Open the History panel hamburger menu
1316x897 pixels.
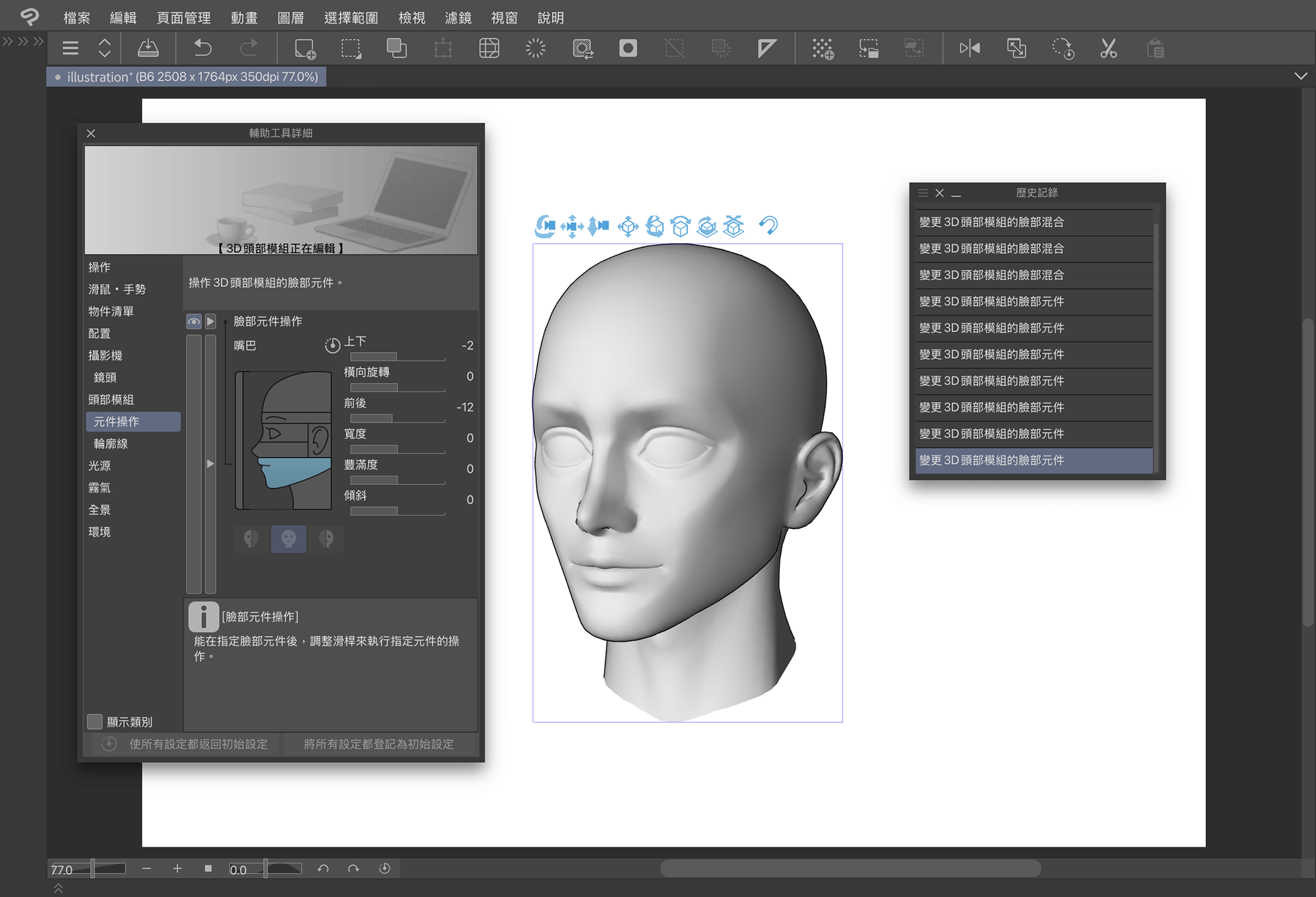[x=923, y=193]
